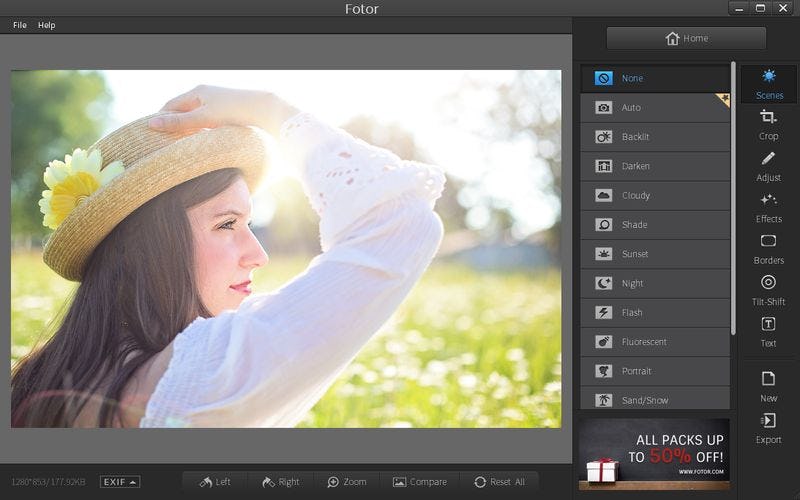Select the Backlit scene preset
This screenshot has height=500, width=800.
click(655, 137)
